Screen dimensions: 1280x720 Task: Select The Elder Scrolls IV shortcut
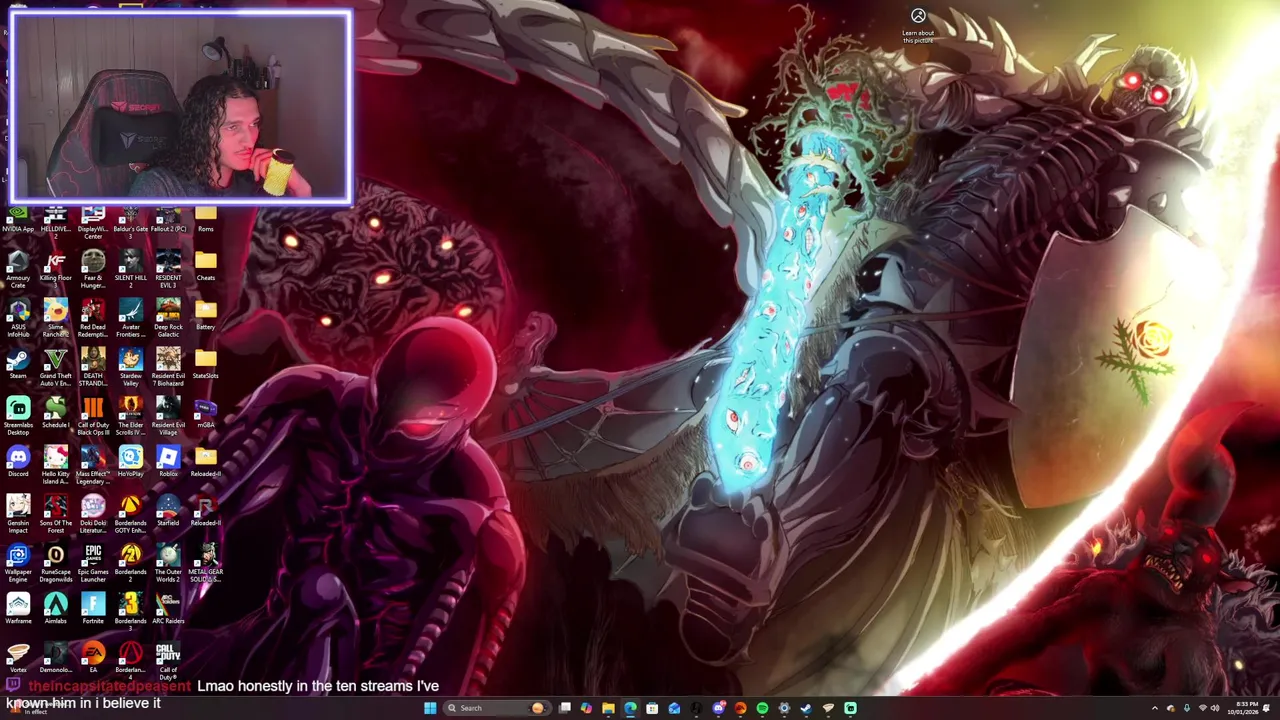click(x=130, y=417)
